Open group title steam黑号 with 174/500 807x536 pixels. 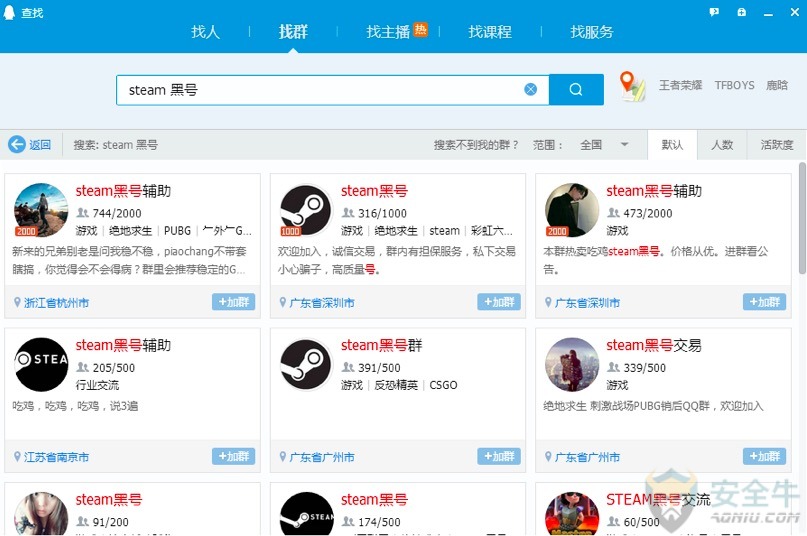[374, 499]
